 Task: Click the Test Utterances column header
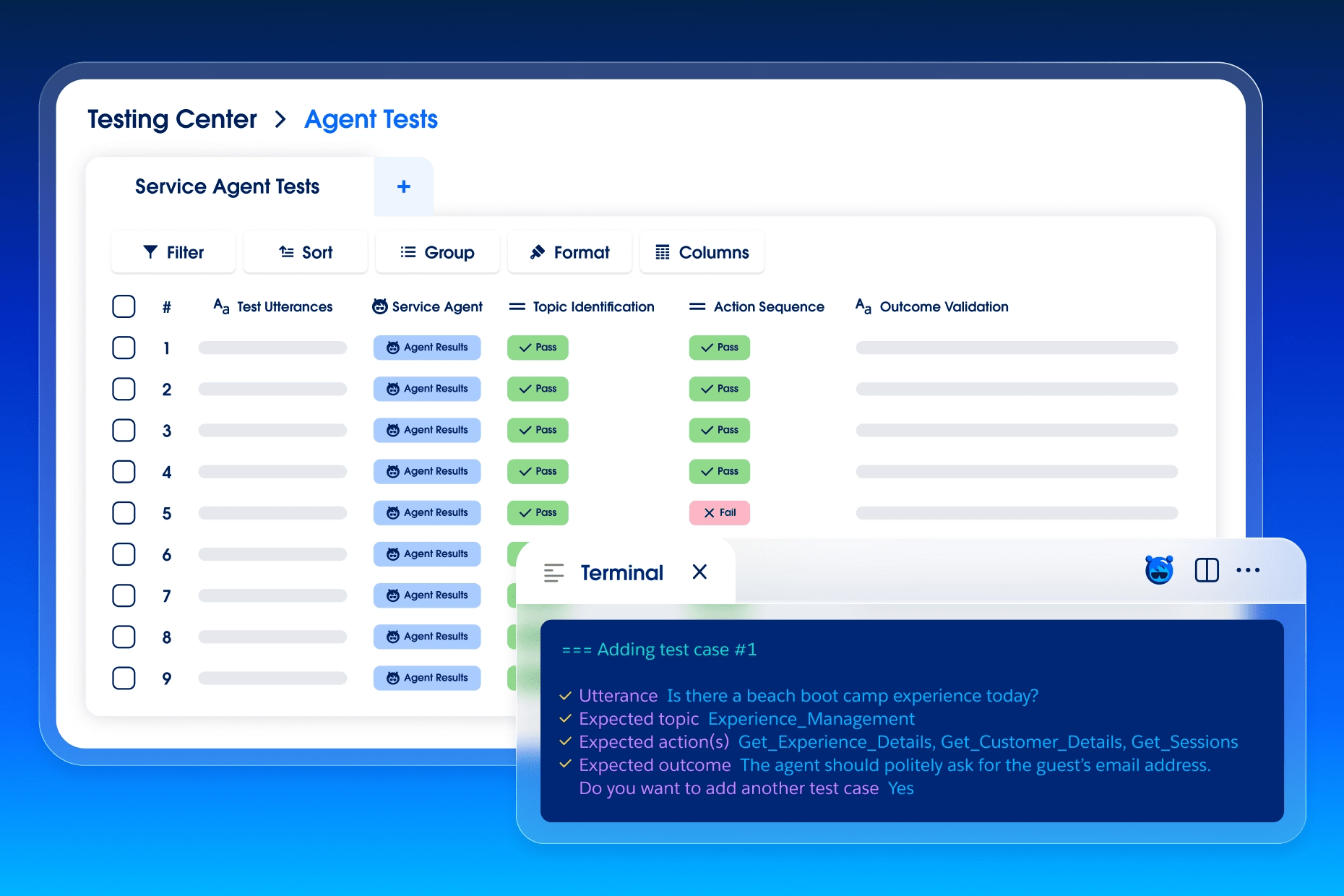click(273, 306)
